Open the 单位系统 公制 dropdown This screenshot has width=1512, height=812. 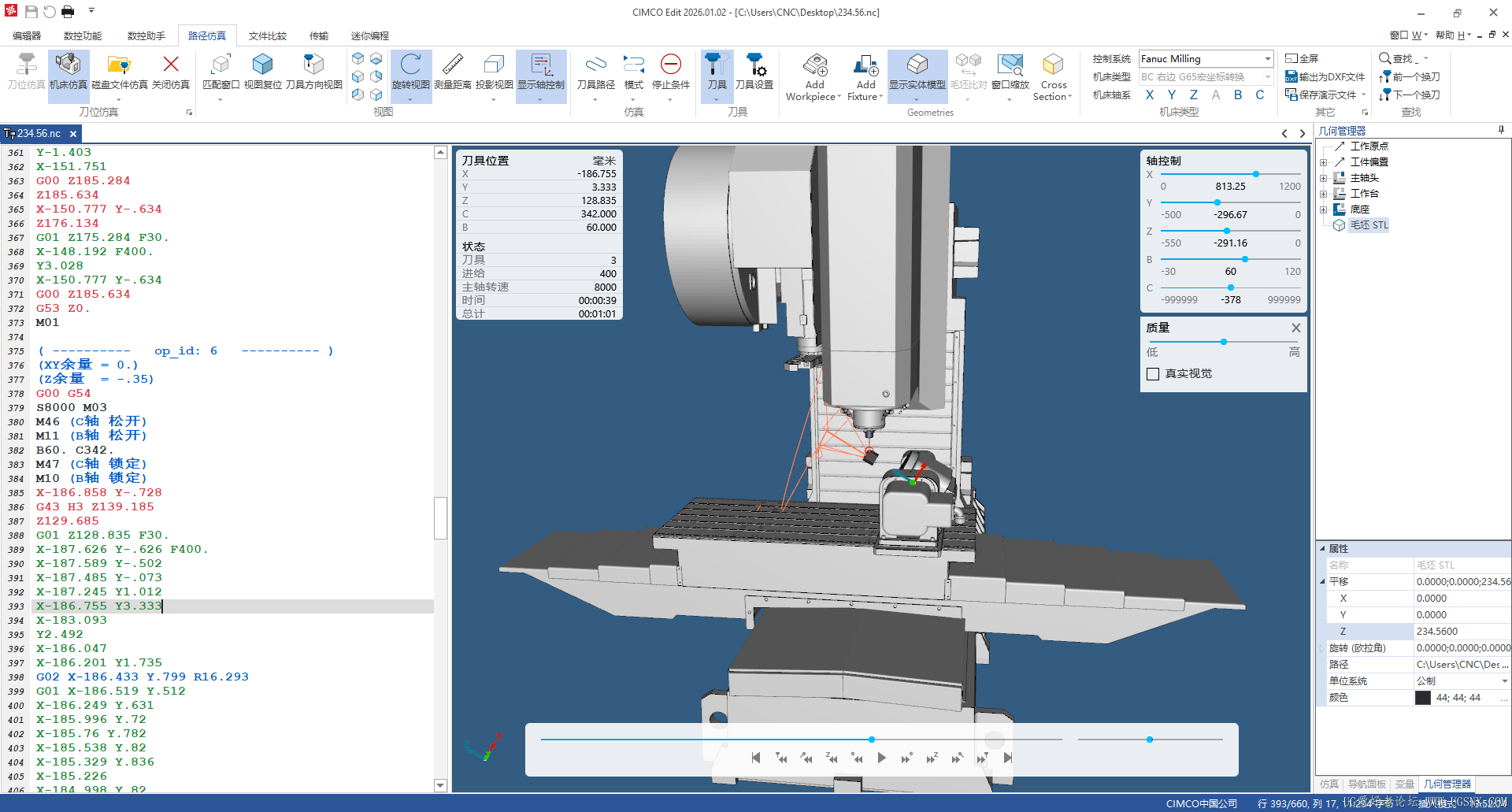click(1504, 681)
